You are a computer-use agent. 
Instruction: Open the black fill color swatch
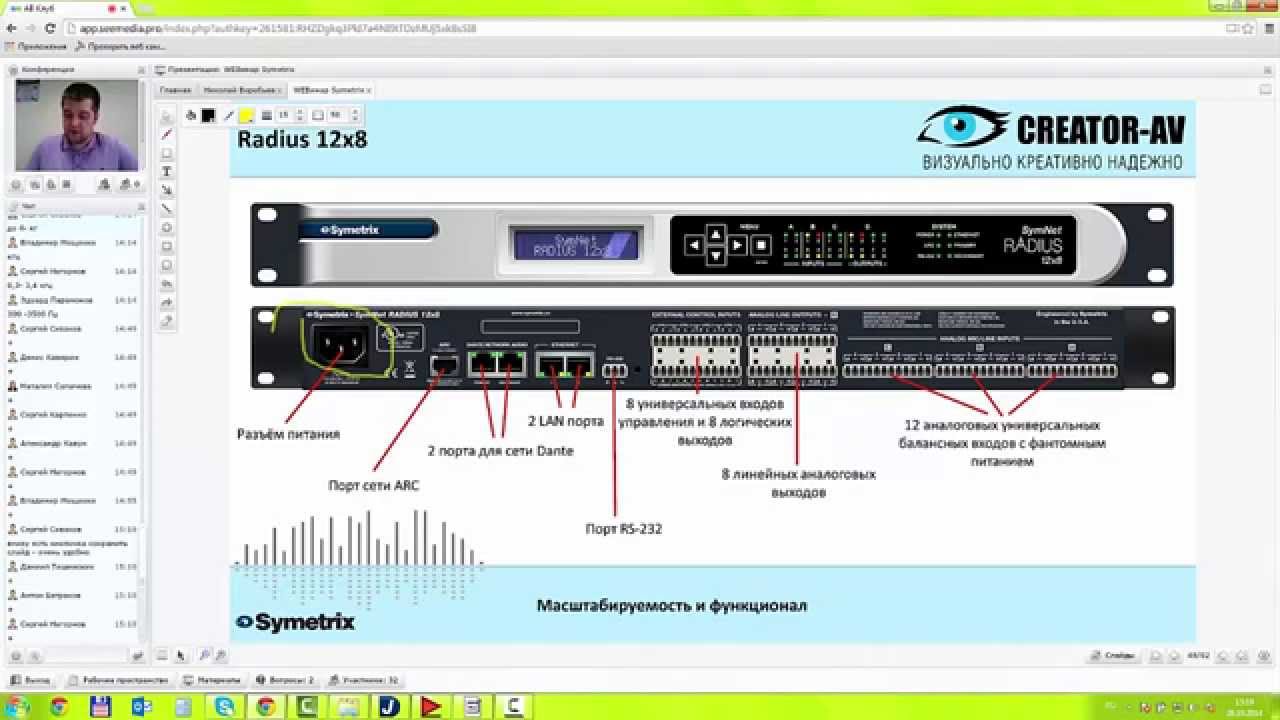coord(208,115)
